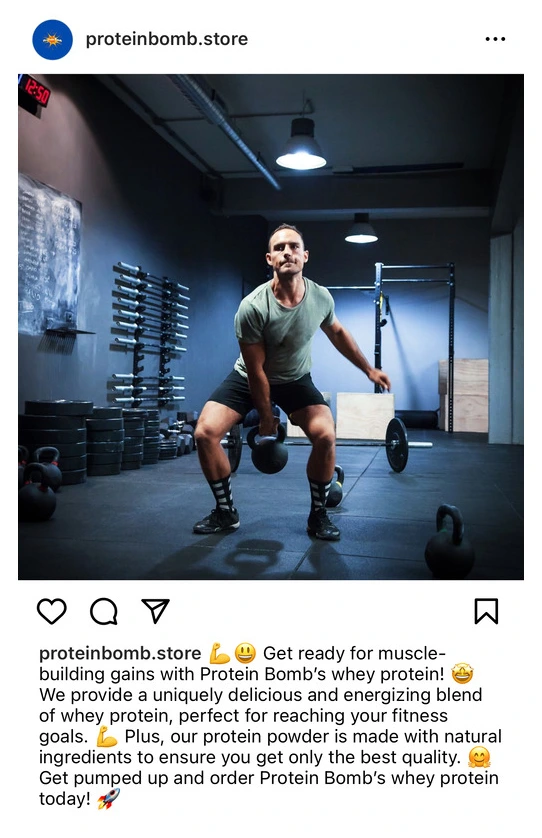Click flexed bicep emoji next to caption username
Screen dimensions: 542x838
point(219,653)
